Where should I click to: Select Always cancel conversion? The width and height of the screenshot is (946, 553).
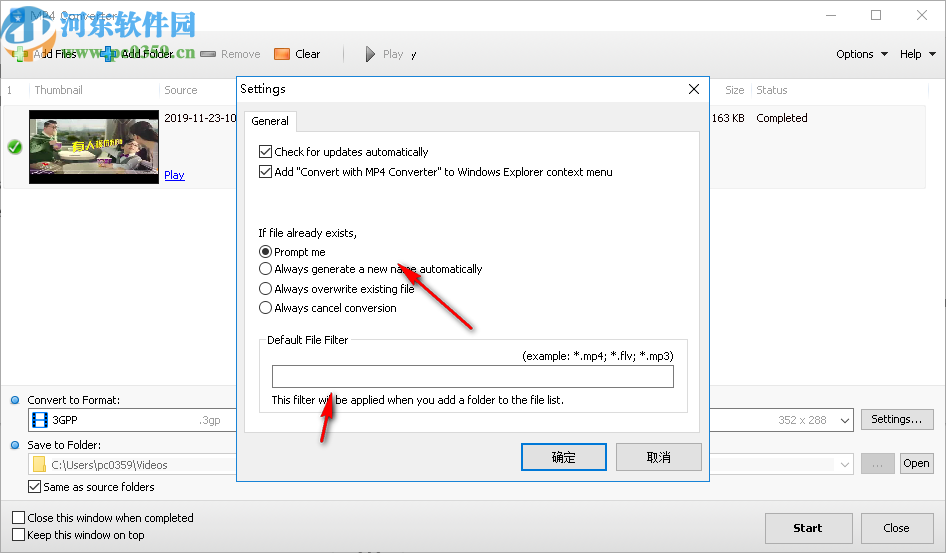click(265, 308)
